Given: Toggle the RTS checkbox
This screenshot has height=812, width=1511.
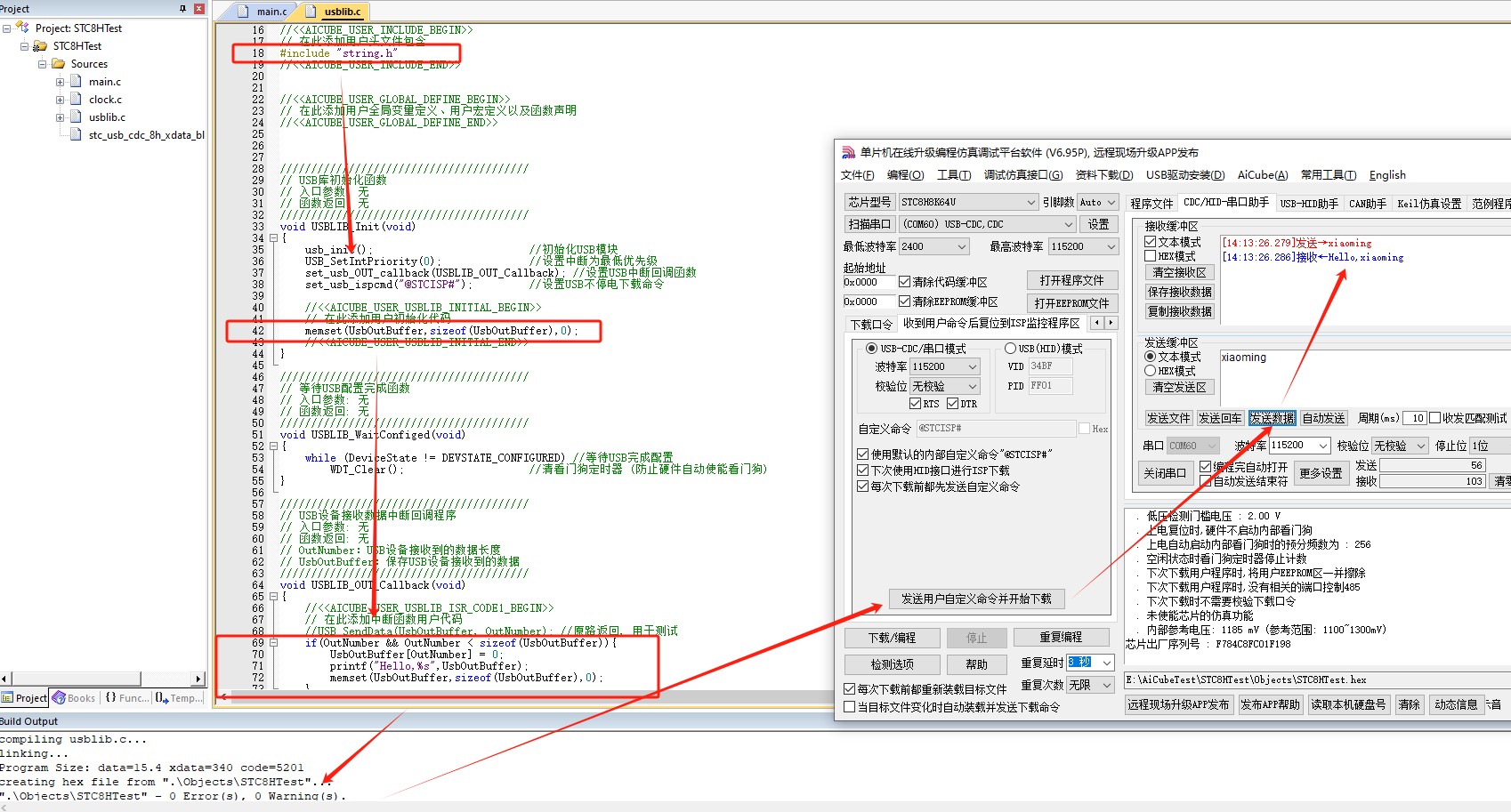Looking at the screenshot, I should pos(915,404).
